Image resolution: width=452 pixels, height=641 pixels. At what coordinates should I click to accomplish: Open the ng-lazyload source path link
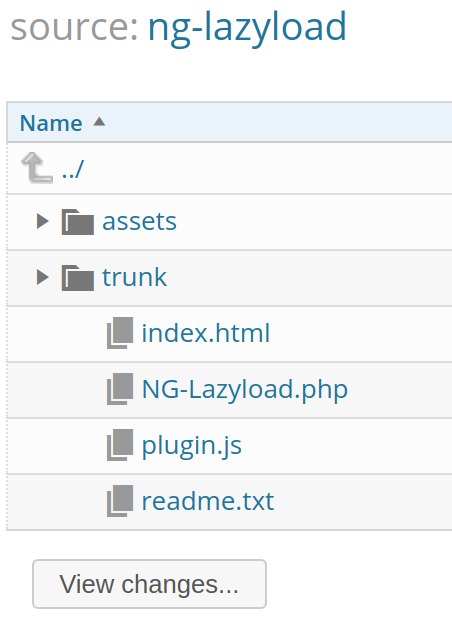point(247,28)
